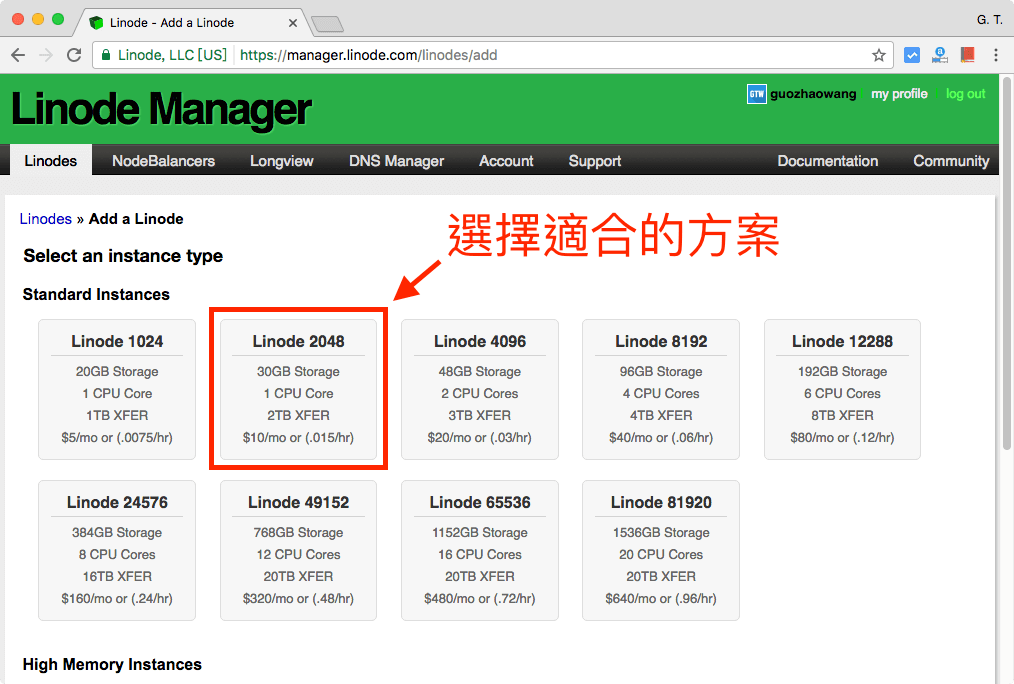Viewport: 1014px width, 684px height.
Task: Click the blue 'a' dictionary extension icon
Action: point(939,55)
